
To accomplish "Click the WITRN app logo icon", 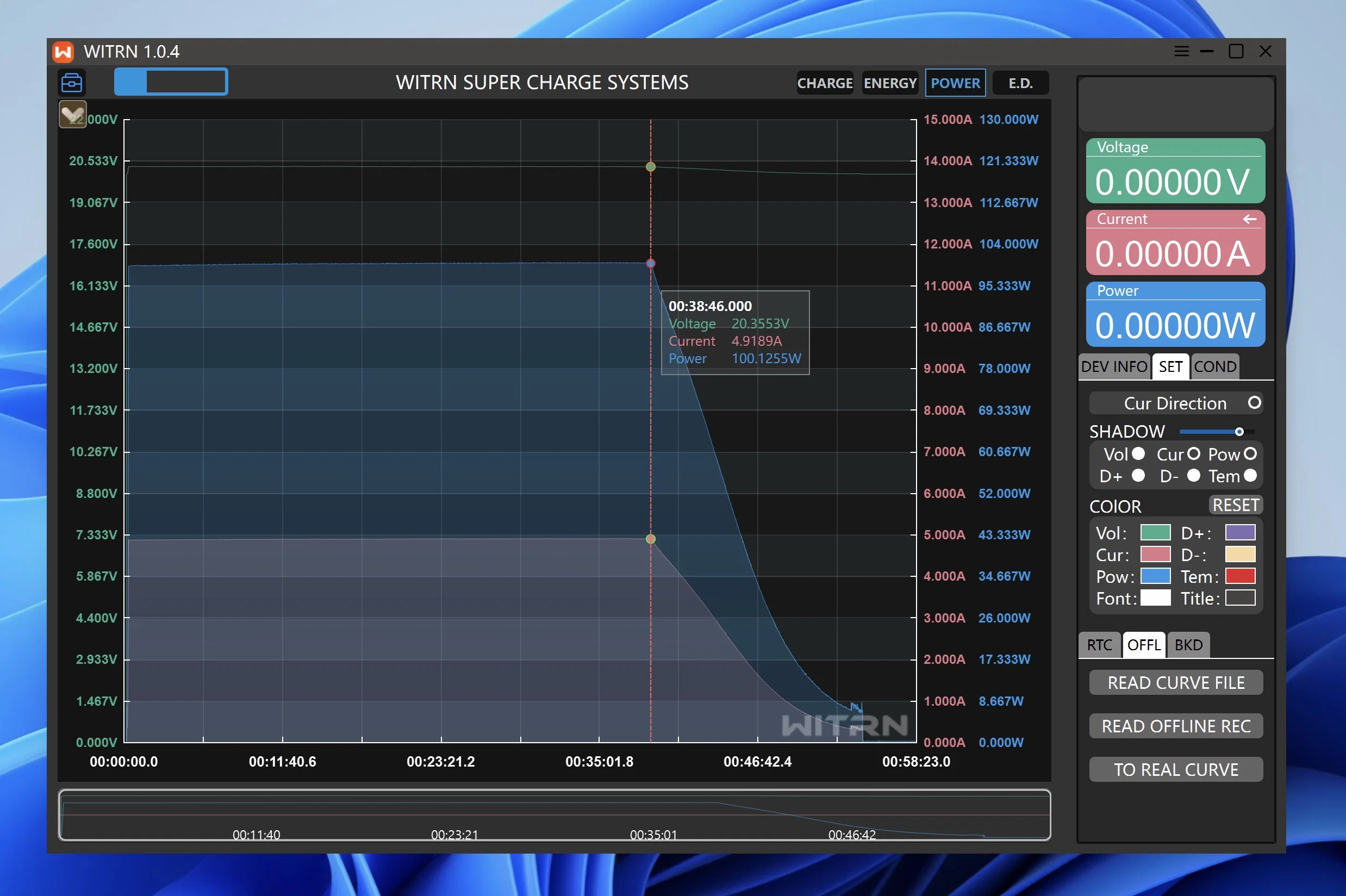I will (x=63, y=52).
